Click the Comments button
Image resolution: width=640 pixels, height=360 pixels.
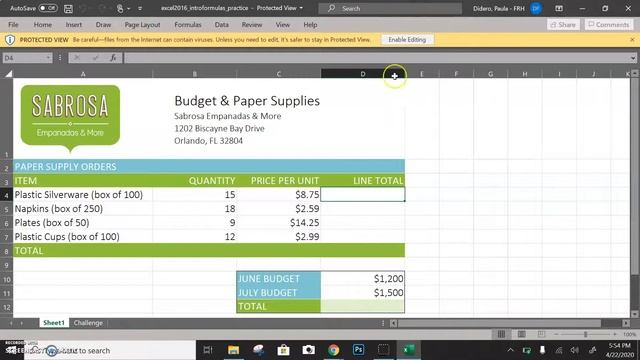click(609, 25)
